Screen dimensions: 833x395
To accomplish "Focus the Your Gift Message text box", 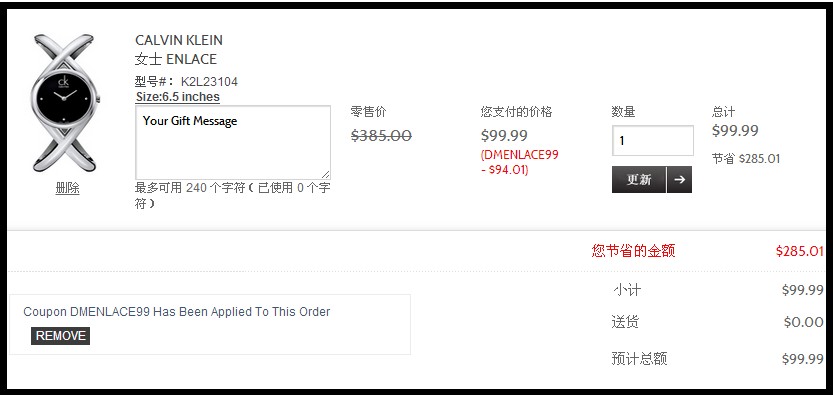I will [x=233, y=142].
